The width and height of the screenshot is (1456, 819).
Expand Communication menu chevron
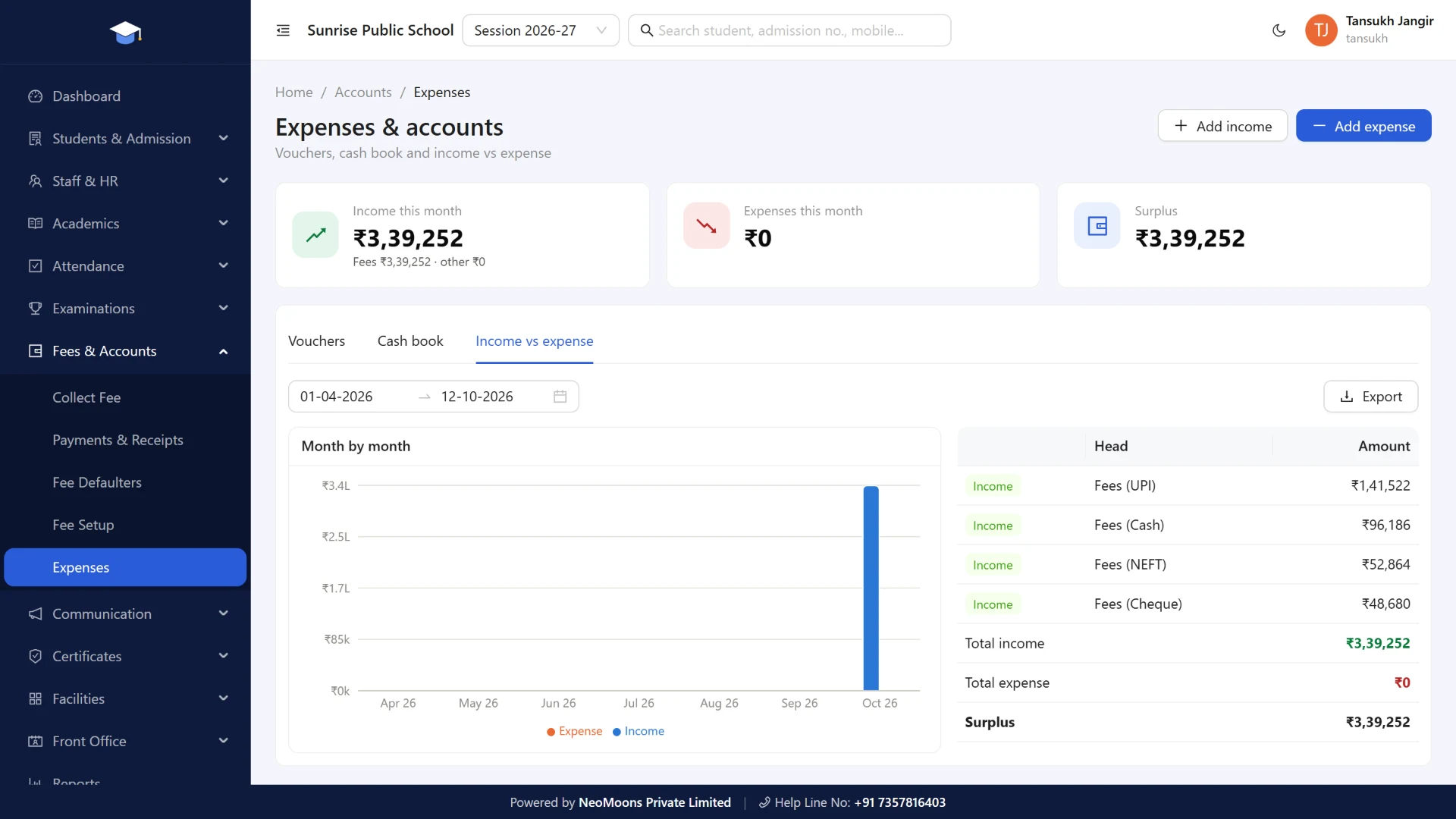(x=223, y=613)
